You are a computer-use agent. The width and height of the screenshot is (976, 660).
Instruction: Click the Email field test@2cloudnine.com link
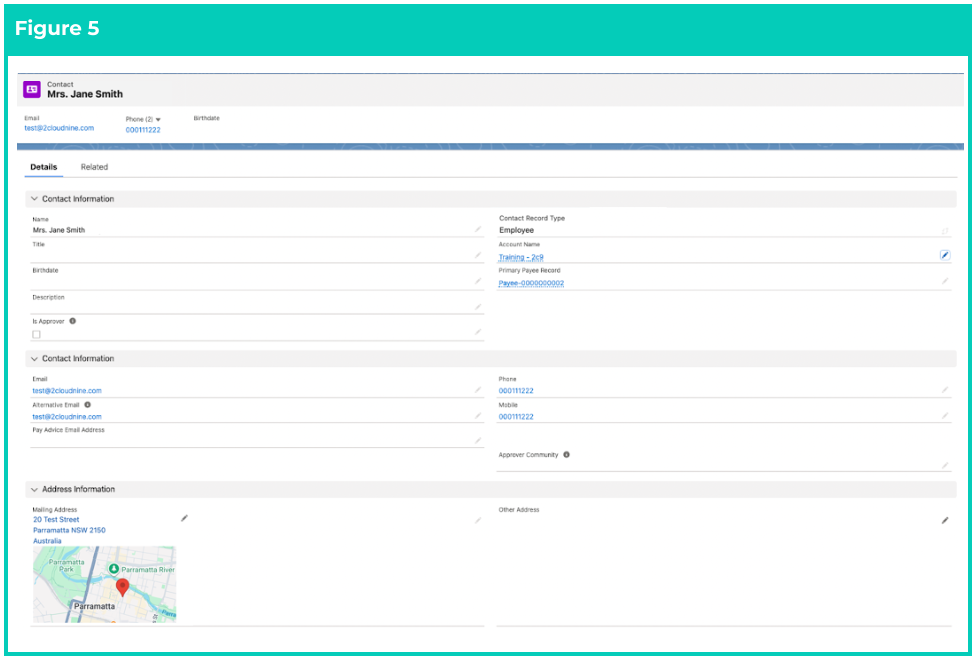tap(67, 391)
